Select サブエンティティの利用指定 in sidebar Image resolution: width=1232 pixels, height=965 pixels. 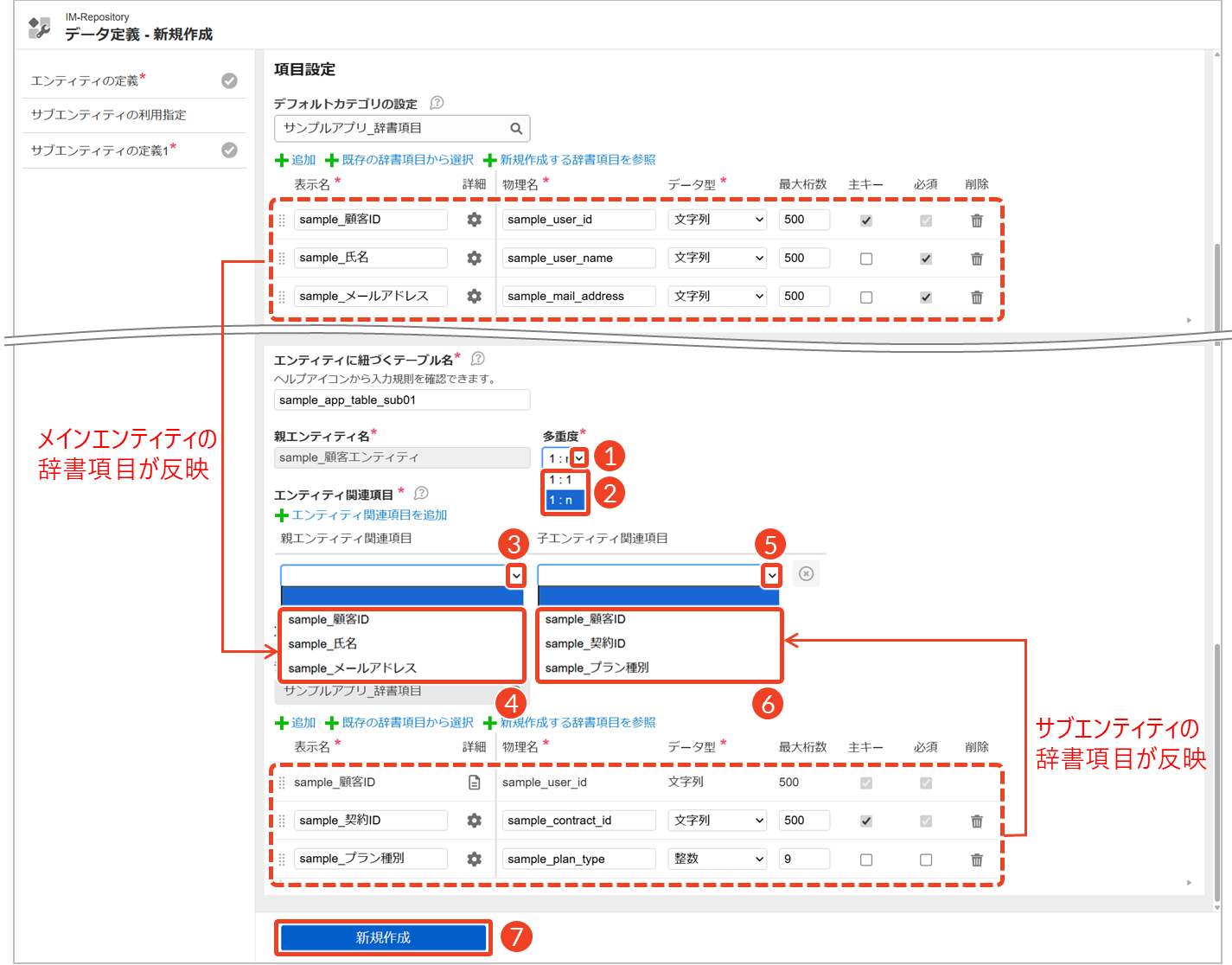(109, 115)
